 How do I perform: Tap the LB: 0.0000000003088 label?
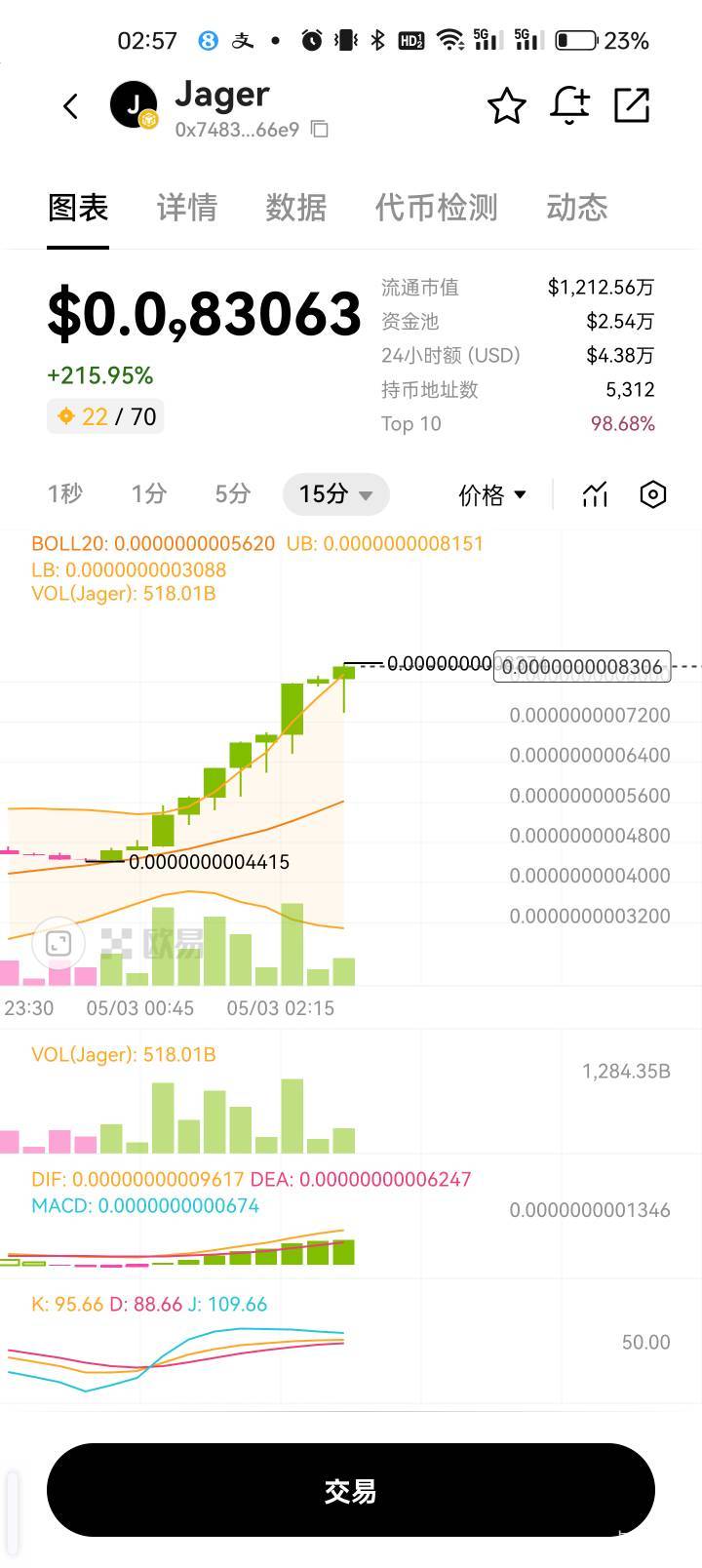[x=129, y=569]
